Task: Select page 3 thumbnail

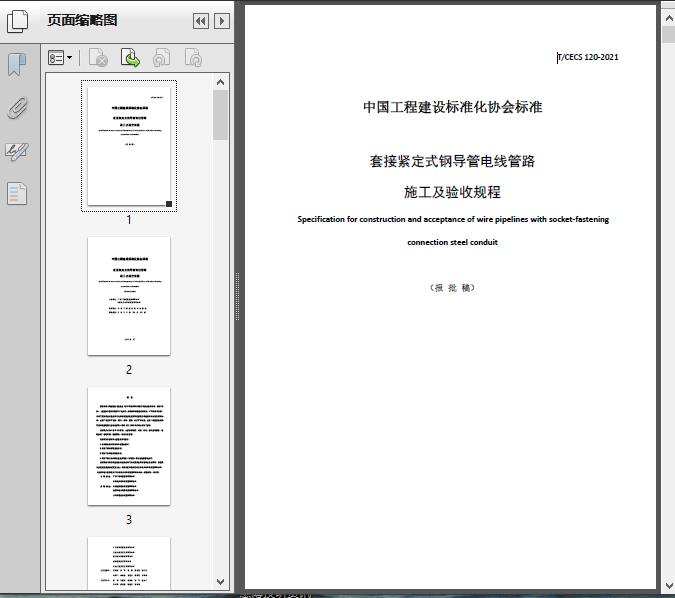Action: pyautogui.click(x=129, y=446)
